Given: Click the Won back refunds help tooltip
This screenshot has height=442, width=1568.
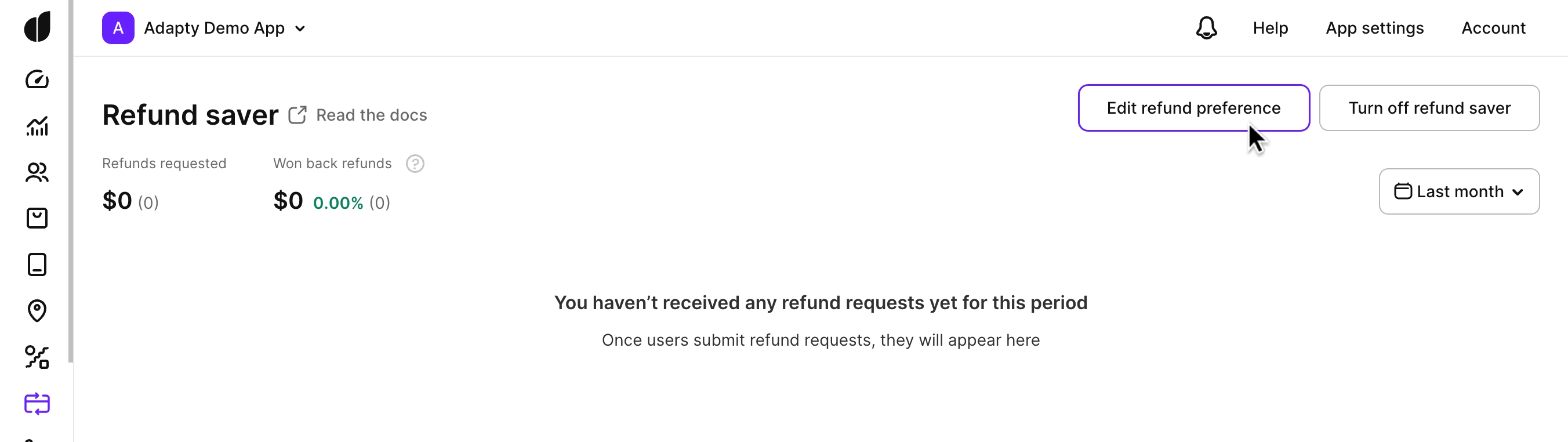Looking at the screenshot, I should click(x=415, y=163).
